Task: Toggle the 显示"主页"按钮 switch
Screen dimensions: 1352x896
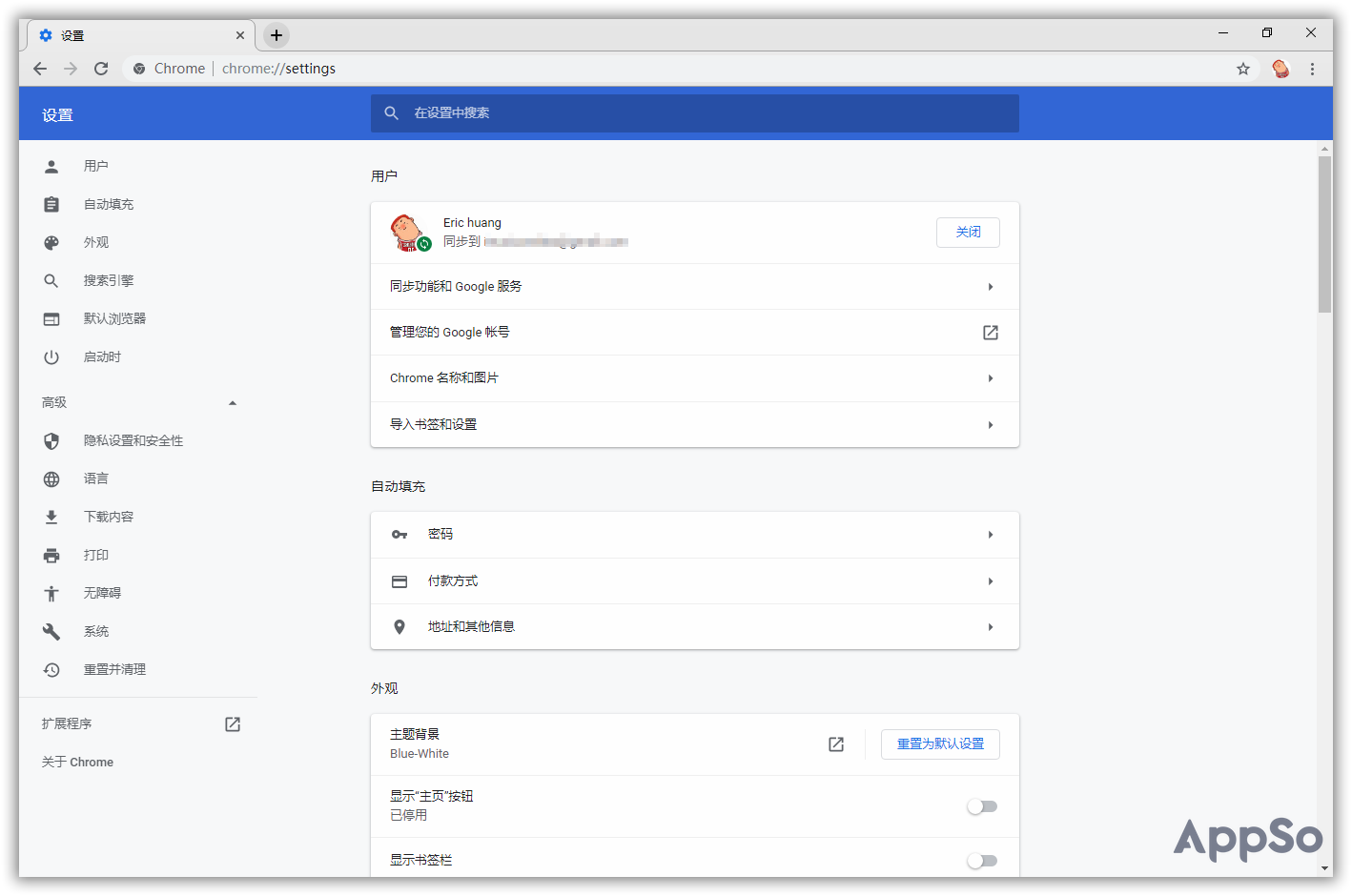Action: tap(982, 806)
